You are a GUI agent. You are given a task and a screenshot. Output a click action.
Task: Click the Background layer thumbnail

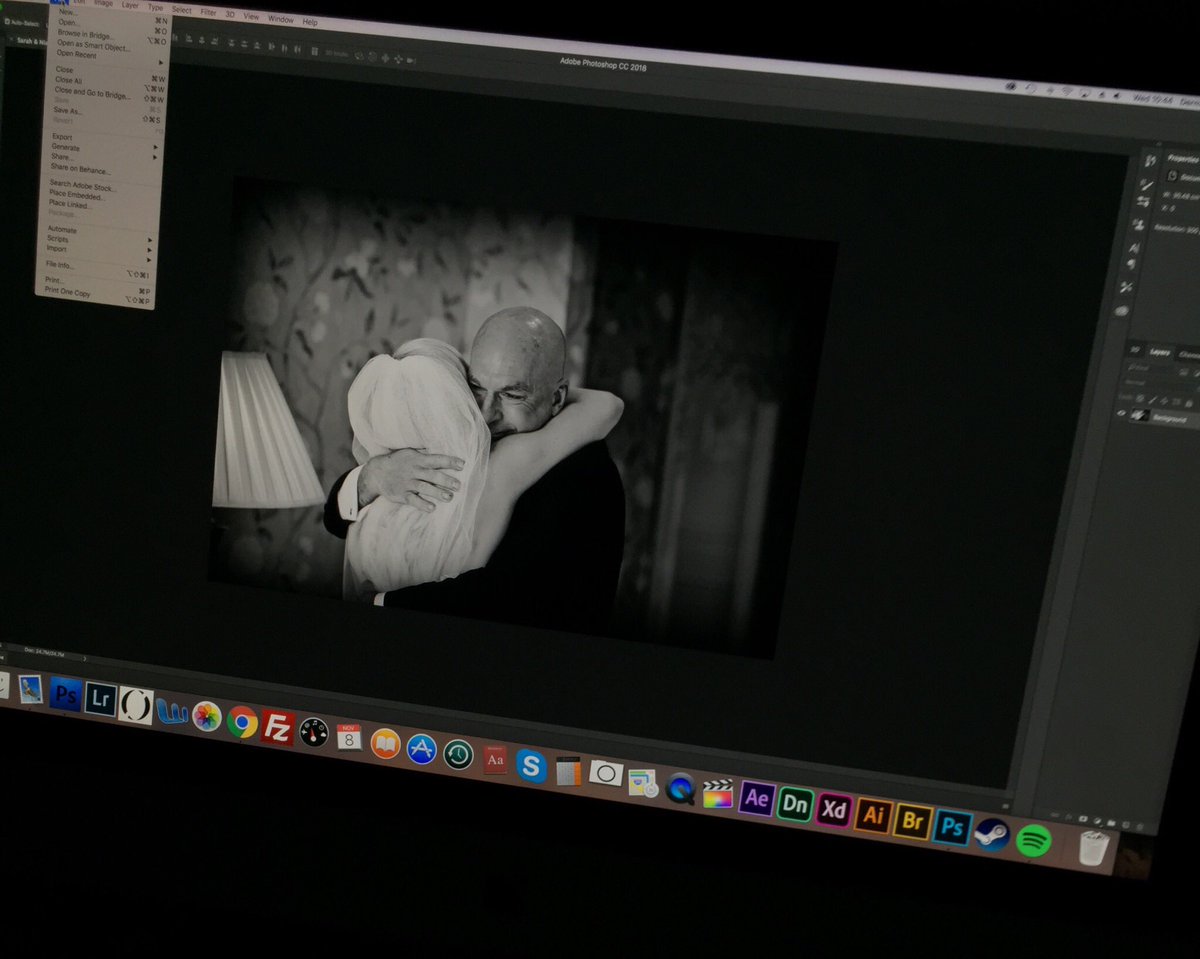point(1139,416)
